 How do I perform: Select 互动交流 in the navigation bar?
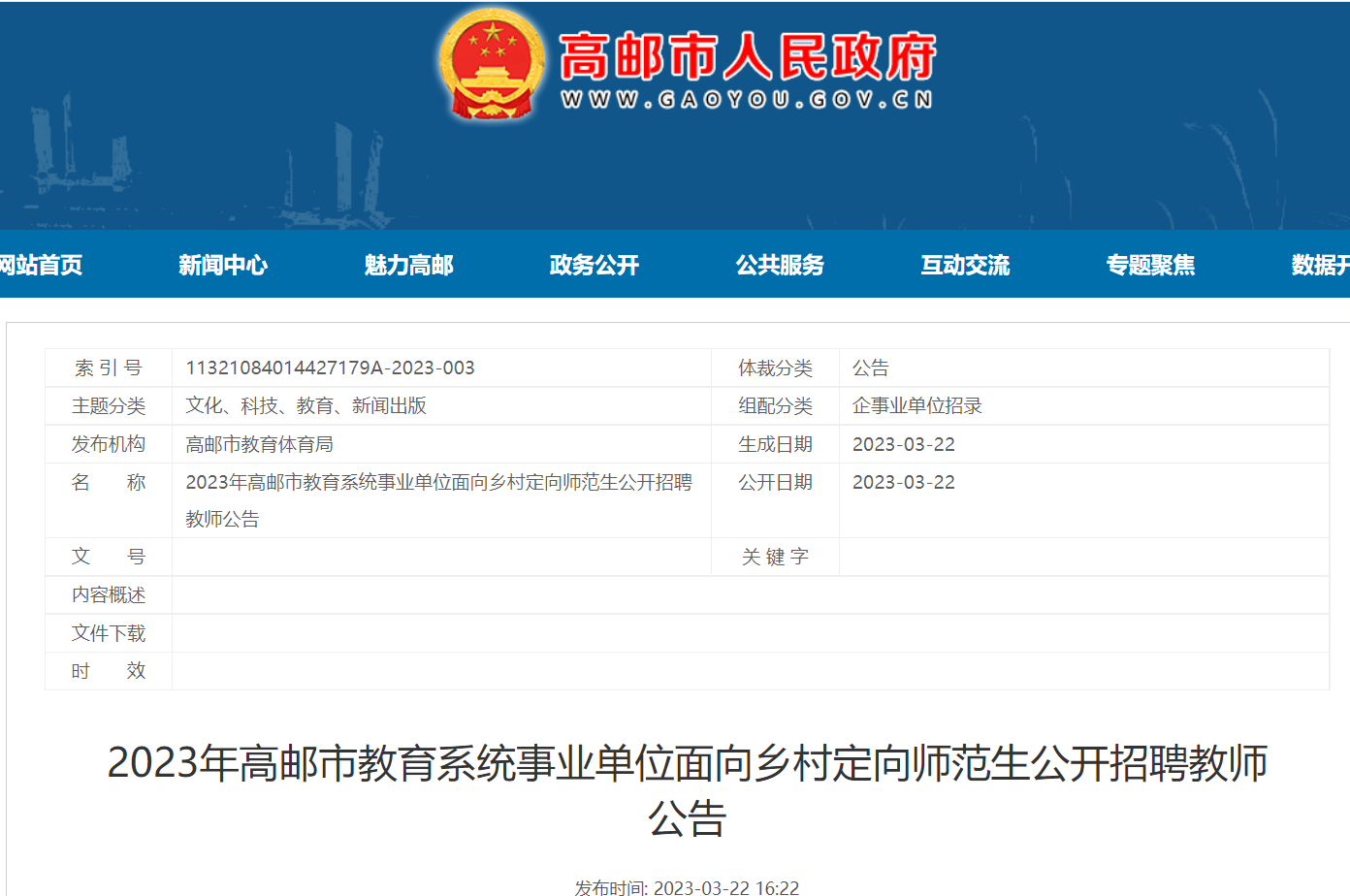click(966, 265)
